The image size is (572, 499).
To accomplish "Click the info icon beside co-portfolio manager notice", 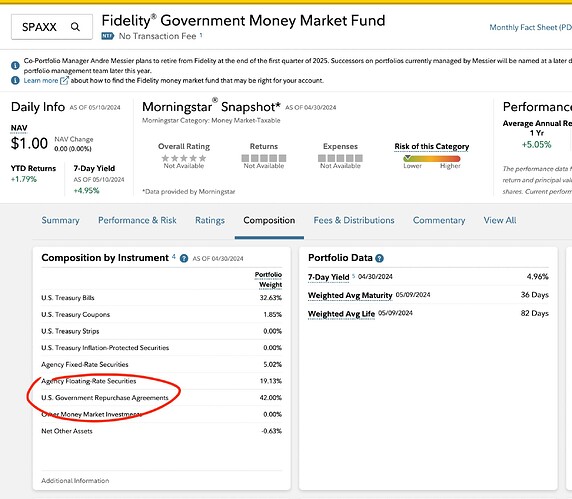I will click(15, 65).
